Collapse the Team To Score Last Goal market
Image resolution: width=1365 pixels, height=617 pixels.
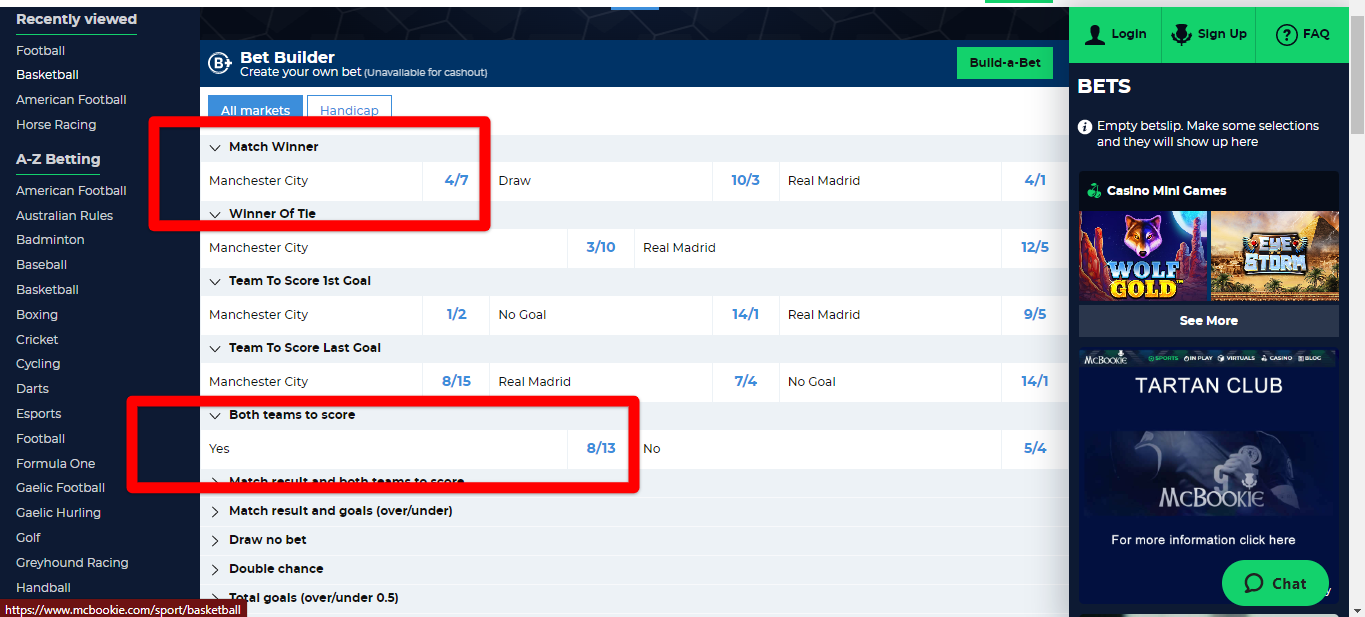(214, 348)
